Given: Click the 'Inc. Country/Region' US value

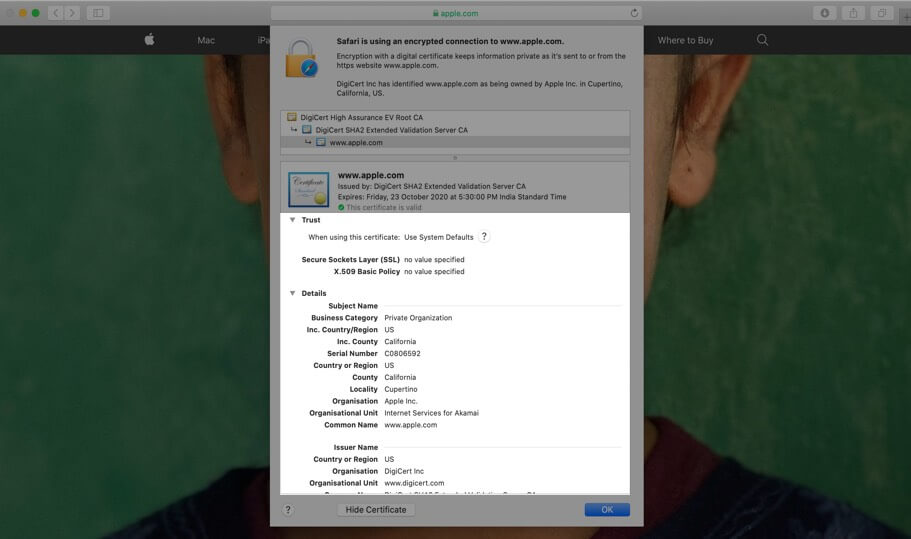Looking at the screenshot, I should (389, 329).
